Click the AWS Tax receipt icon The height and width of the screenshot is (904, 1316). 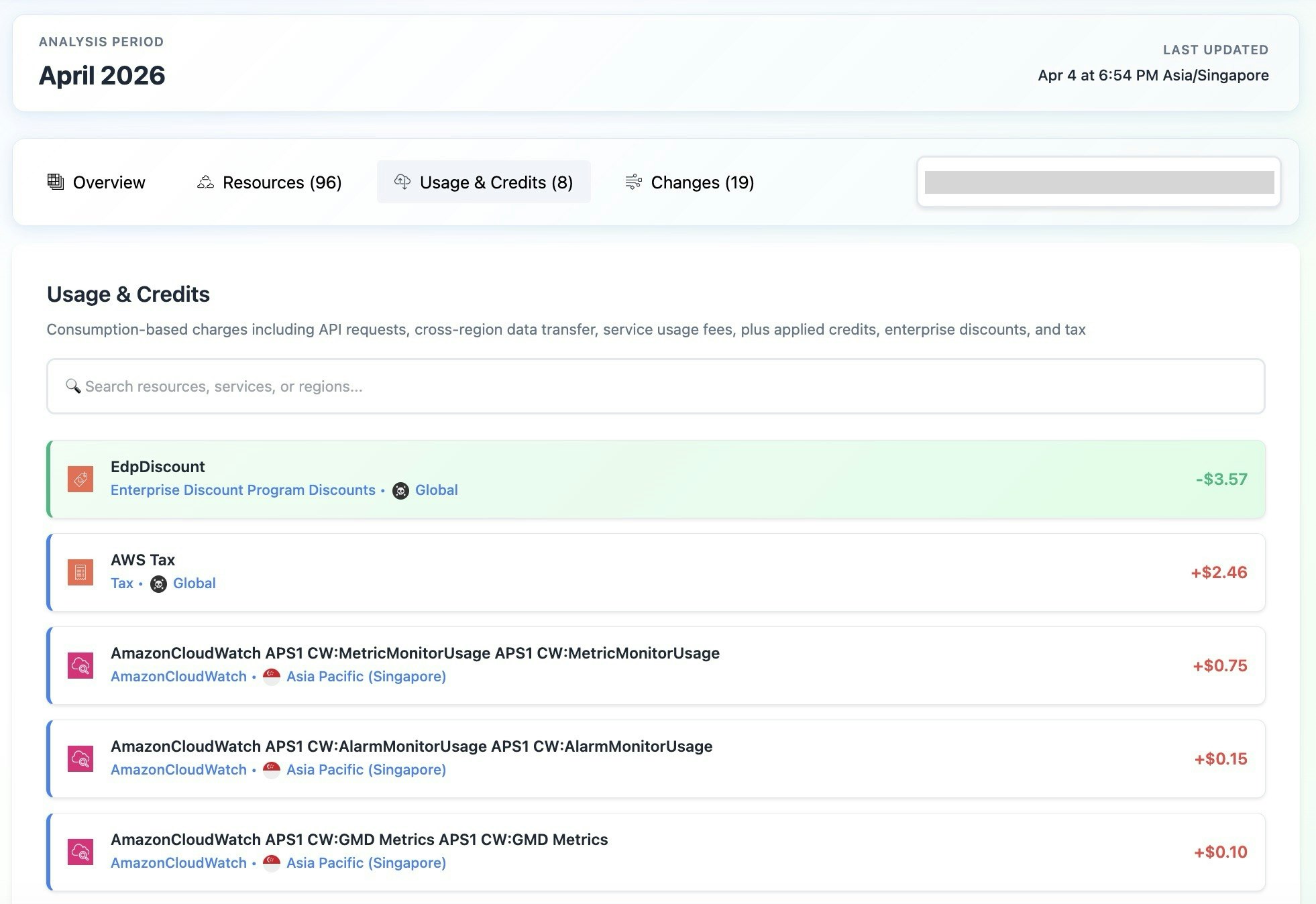[x=80, y=572]
